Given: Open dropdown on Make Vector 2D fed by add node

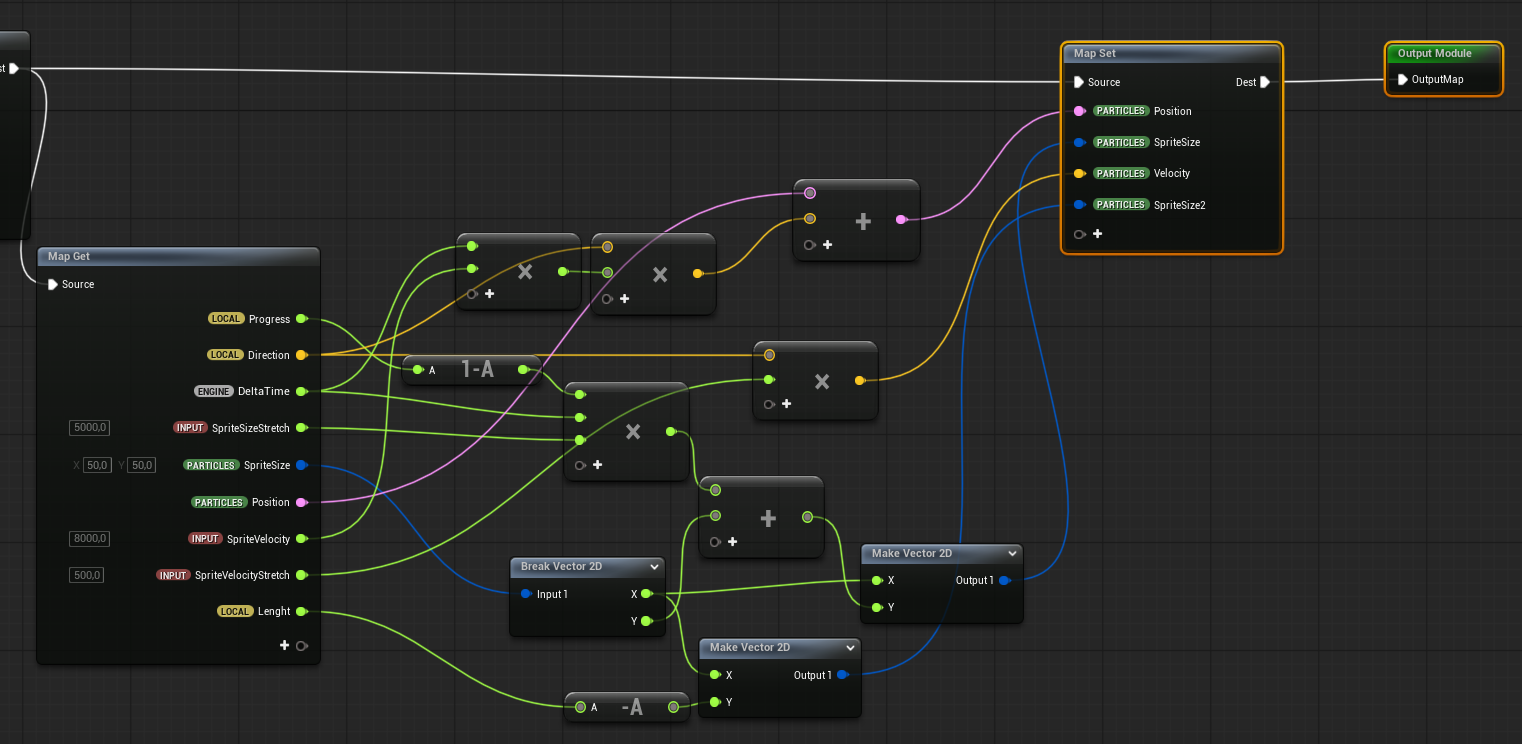Looking at the screenshot, I should pos(1011,553).
